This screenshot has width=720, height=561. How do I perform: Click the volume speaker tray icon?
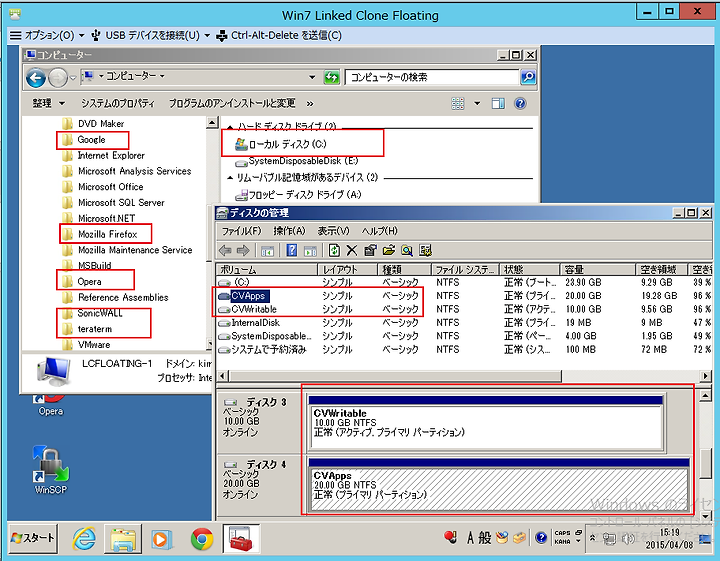(x=628, y=539)
